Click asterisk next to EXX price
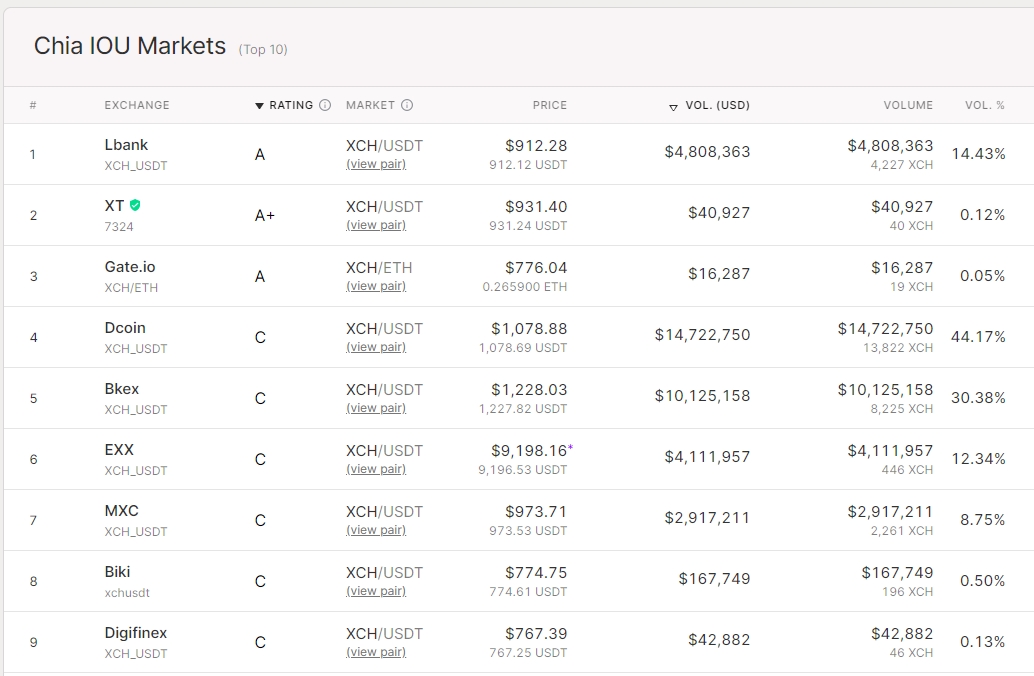 (570, 448)
